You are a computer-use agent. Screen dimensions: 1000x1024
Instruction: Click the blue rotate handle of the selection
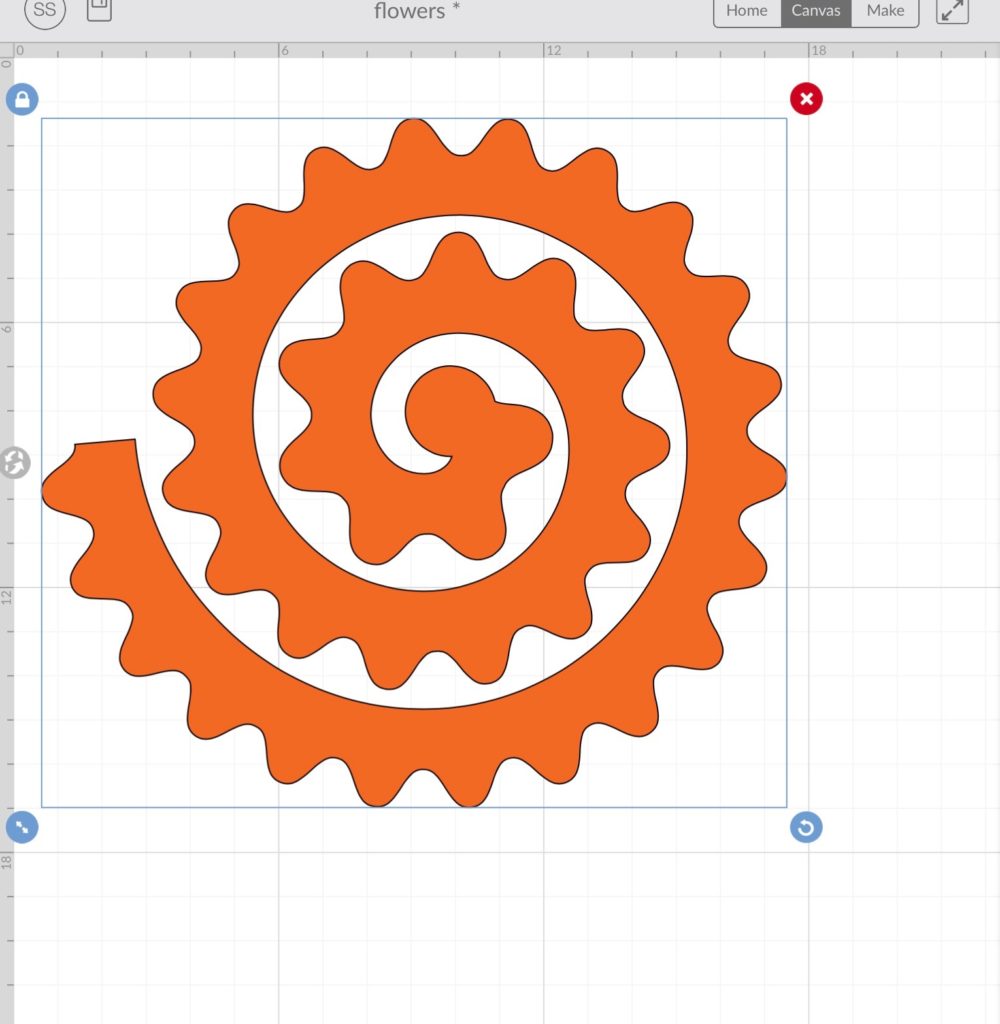(806, 827)
